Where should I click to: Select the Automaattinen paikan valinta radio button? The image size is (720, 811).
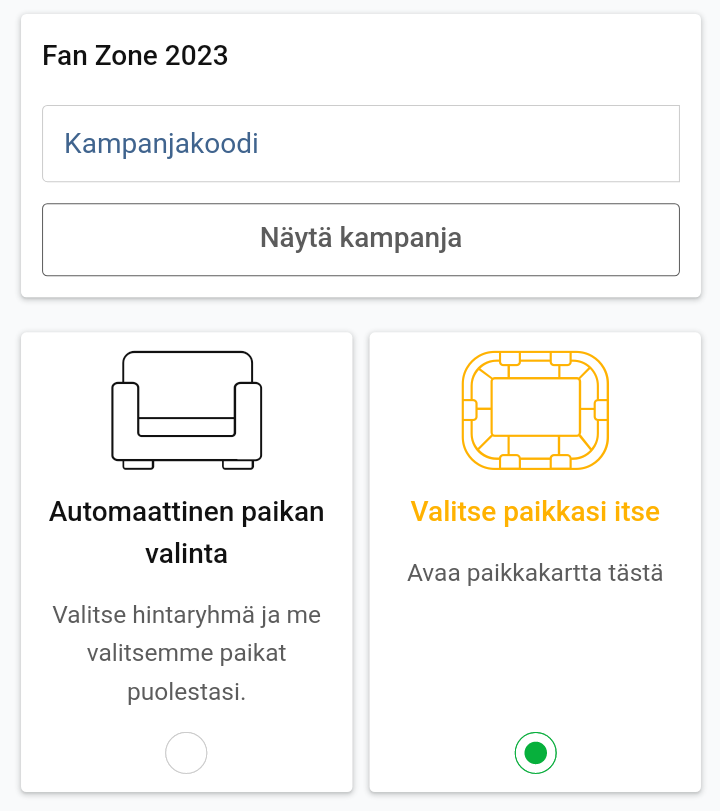(x=186, y=753)
